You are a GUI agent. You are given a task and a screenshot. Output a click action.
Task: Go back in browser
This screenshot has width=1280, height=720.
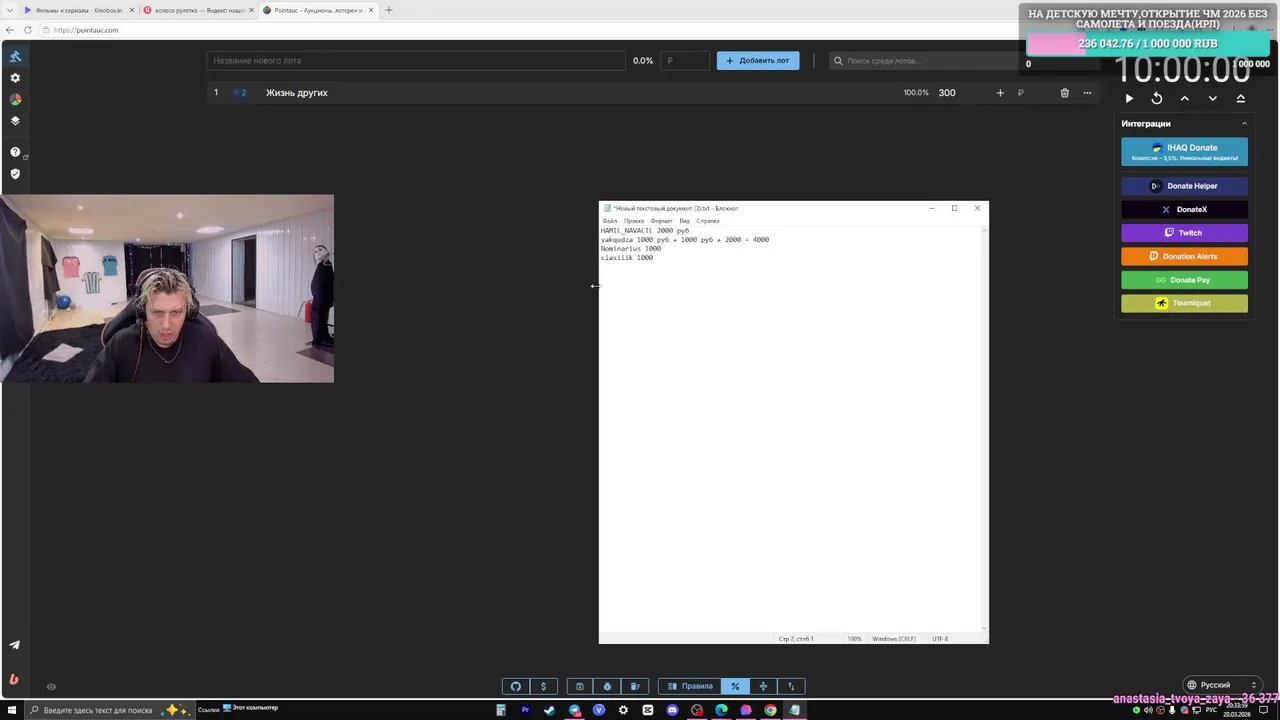[x=9, y=30]
